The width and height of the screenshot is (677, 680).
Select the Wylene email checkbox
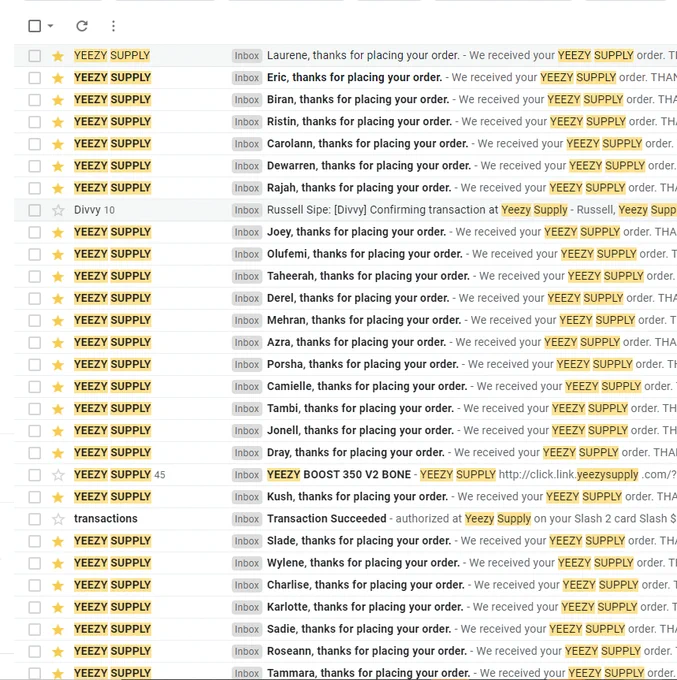click(x=35, y=563)
